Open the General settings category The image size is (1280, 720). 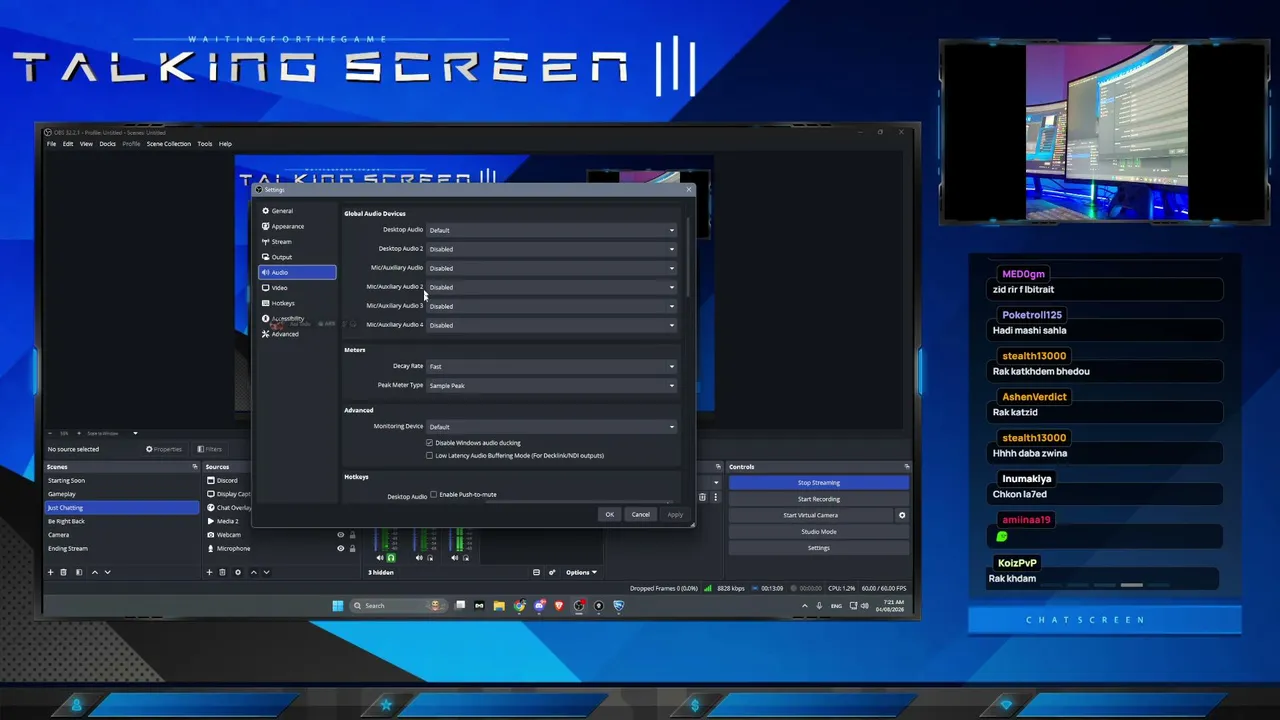point(297,211)
